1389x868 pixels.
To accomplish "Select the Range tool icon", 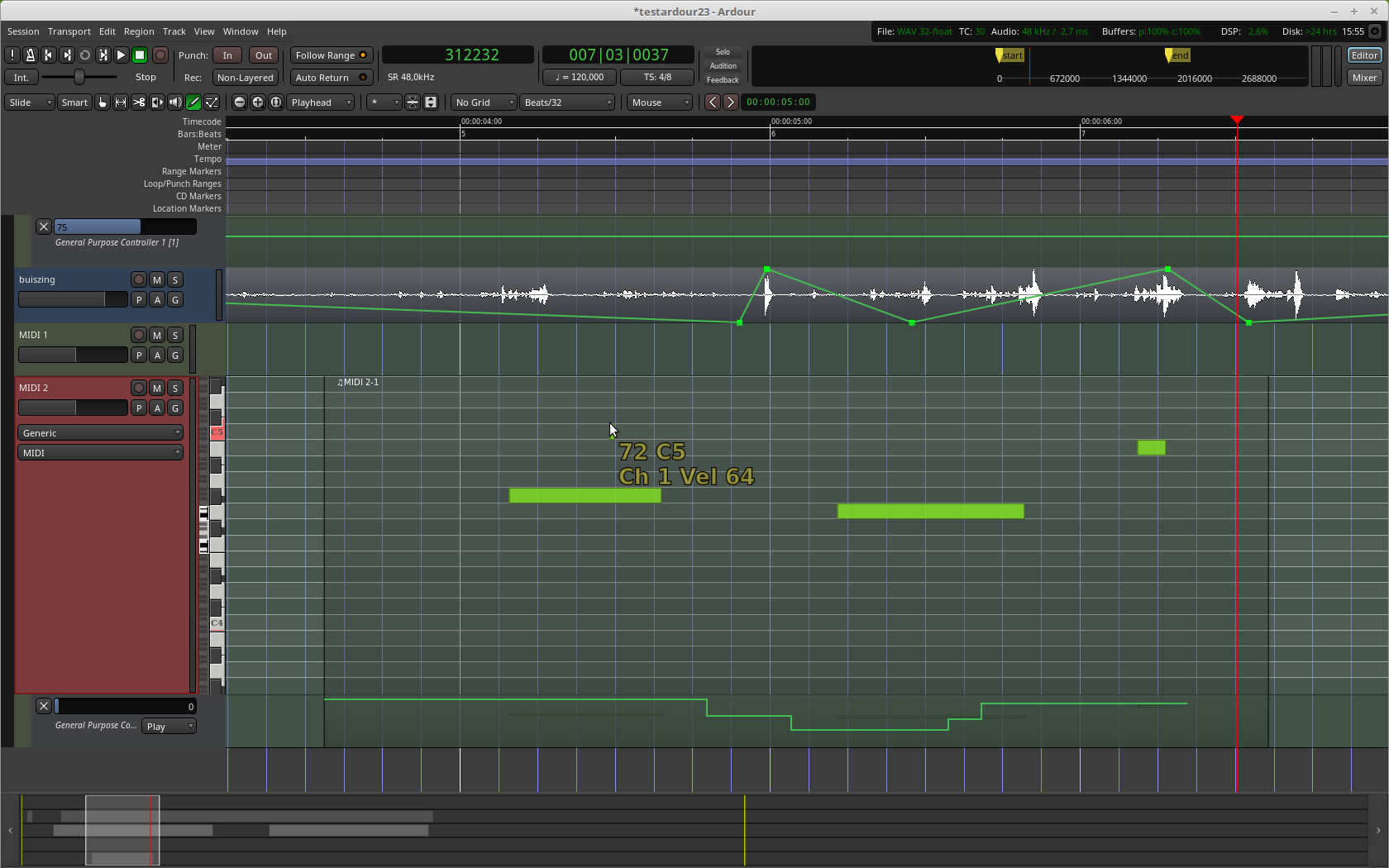I will coord(121,103).
